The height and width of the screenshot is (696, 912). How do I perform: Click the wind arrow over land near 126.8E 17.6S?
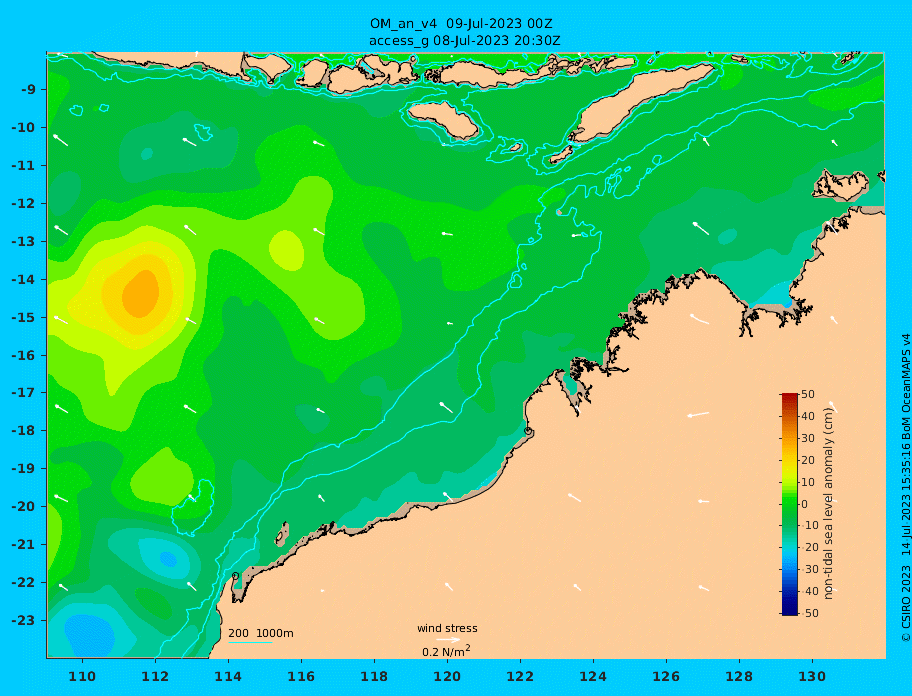point(698,415)
